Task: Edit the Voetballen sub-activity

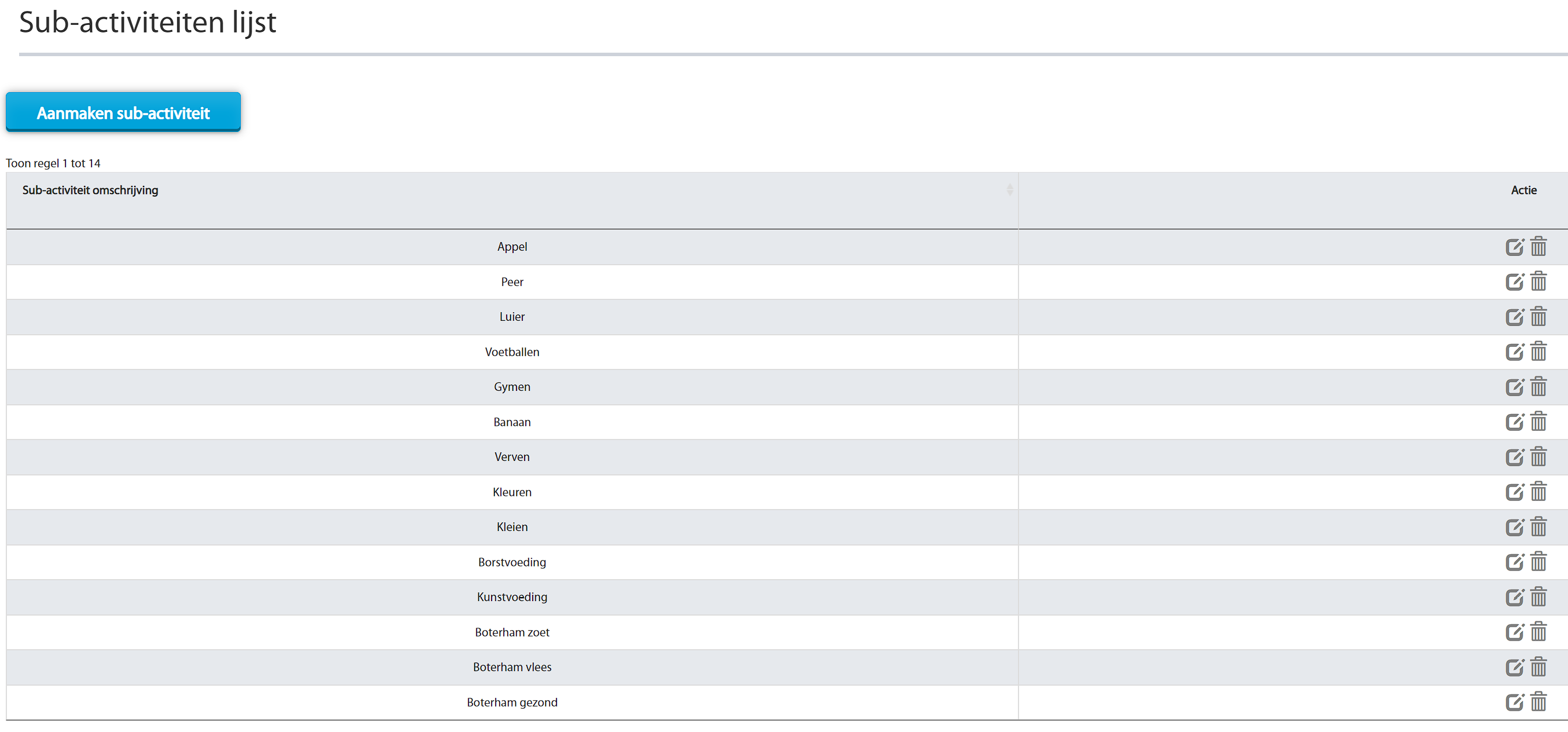Action: click(1514, 352)
